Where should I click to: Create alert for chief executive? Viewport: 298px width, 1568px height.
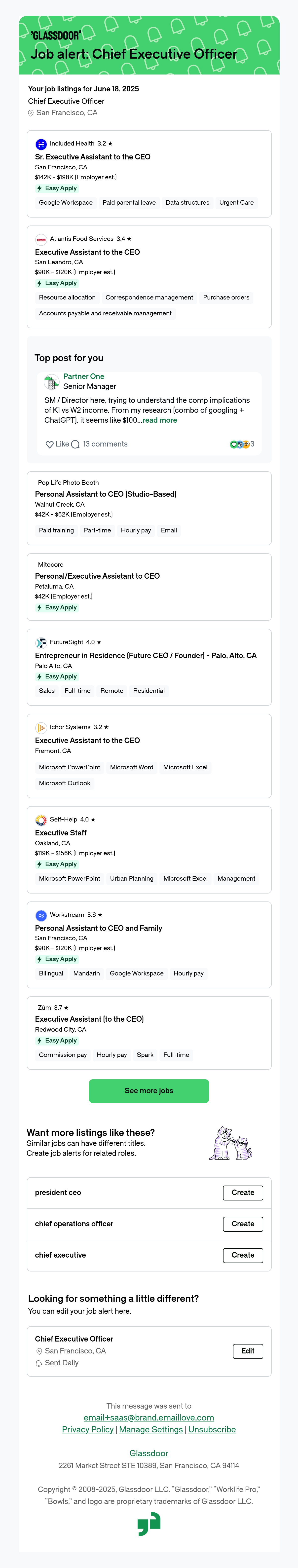(243, 1255)
